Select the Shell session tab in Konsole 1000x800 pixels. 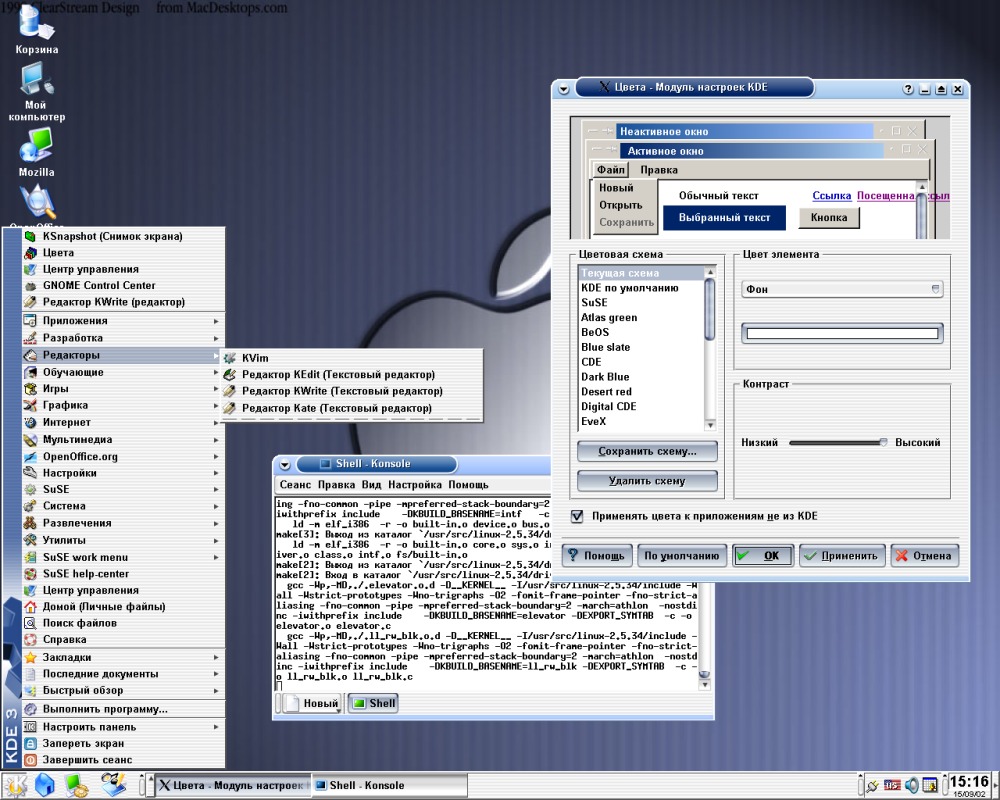(x=373, y=703)
